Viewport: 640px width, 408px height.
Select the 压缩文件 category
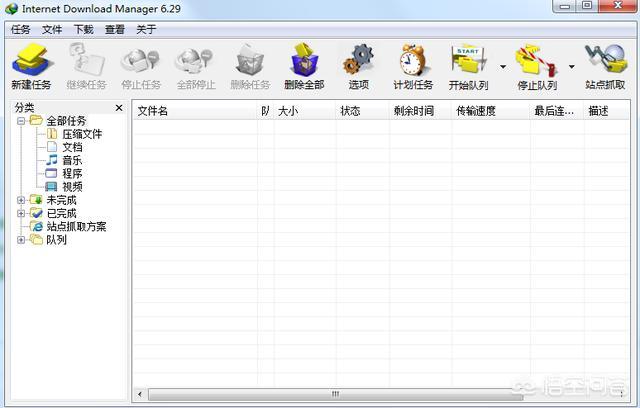pos(74,134)
